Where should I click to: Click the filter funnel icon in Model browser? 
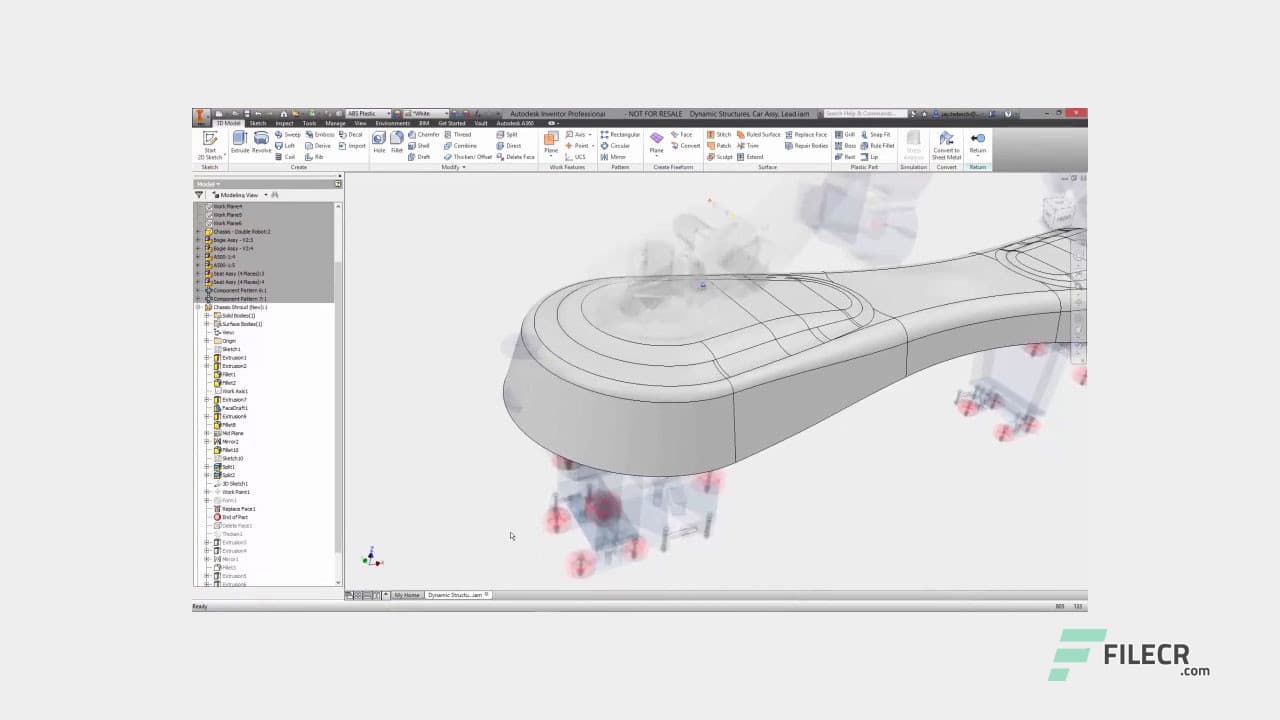198,195
